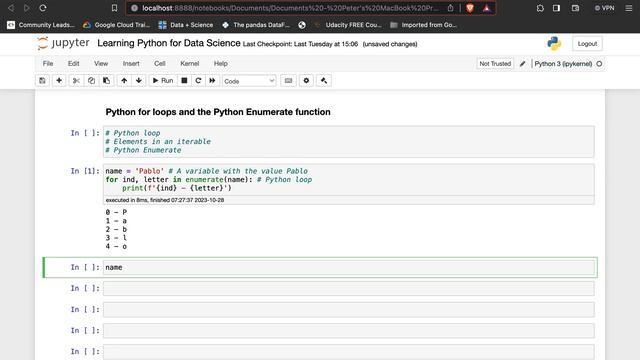Click the Jupyter logo
The image size is (640, 360).
point(63,43)
